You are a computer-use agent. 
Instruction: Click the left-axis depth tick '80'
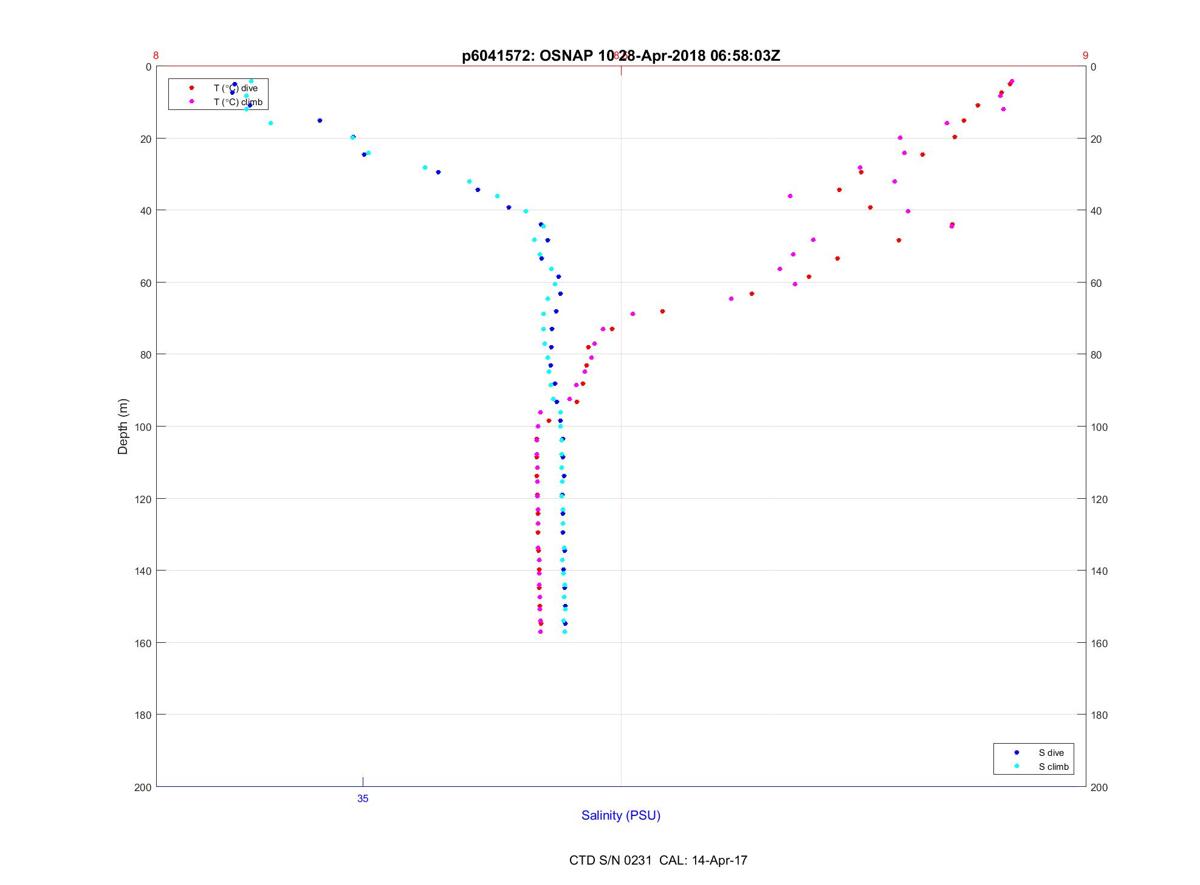tap(145, 355)
